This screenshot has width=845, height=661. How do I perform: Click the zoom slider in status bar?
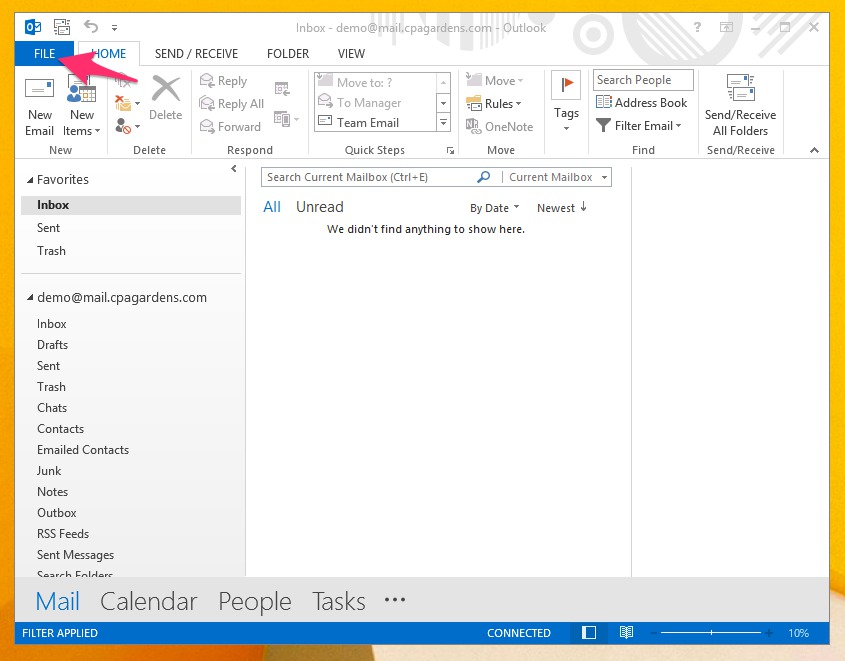click(711, 633)
